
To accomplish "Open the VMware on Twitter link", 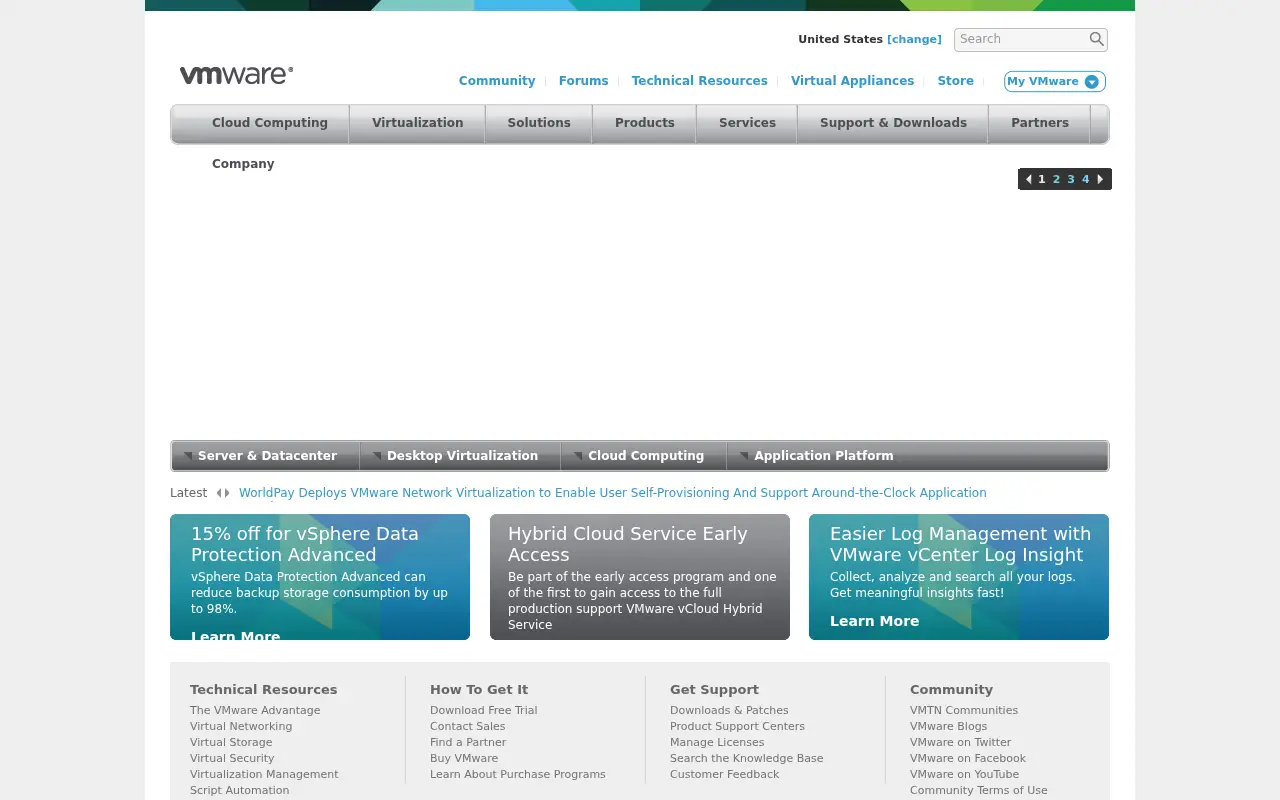I will (x=960, y=742).
